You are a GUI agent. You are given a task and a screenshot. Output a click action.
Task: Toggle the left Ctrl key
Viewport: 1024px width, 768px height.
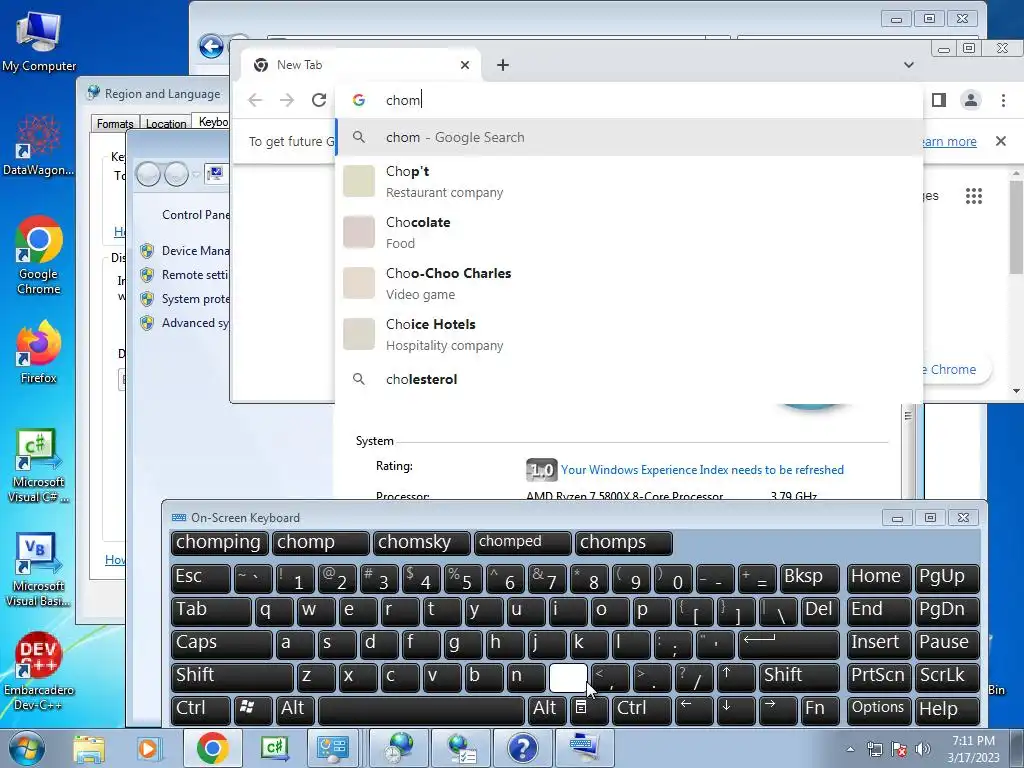(x=200, y=709)
